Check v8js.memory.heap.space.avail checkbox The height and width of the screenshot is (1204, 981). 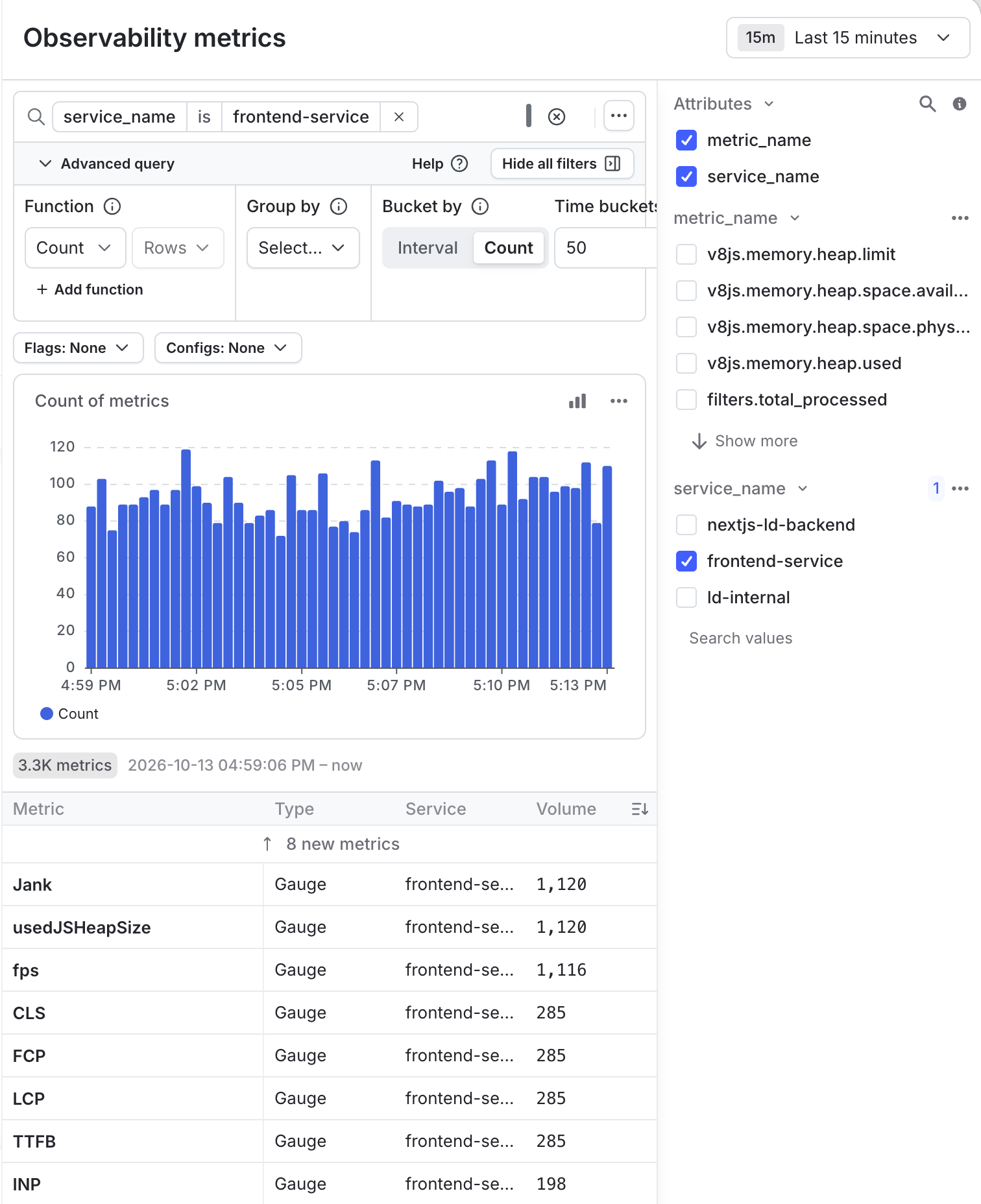coord(686,291)
